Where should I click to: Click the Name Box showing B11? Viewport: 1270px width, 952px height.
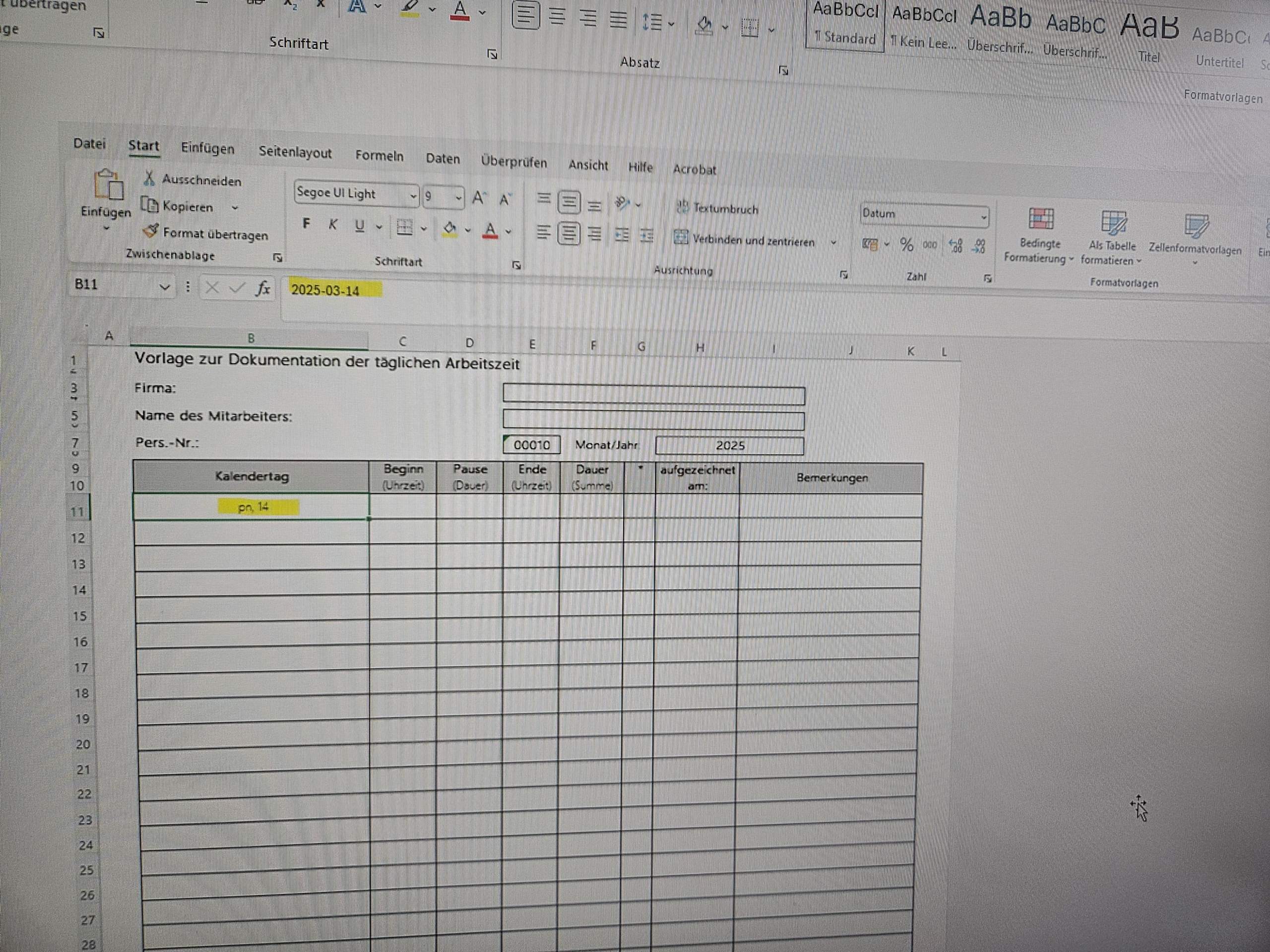[114, 285]
